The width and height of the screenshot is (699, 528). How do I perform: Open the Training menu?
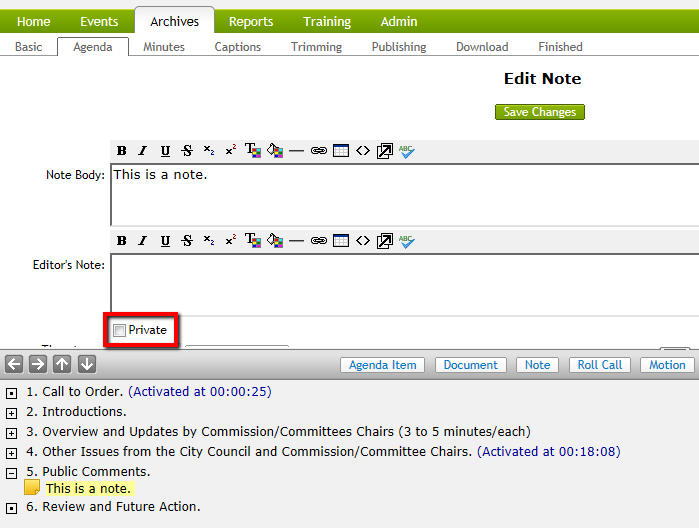(327, 21)
